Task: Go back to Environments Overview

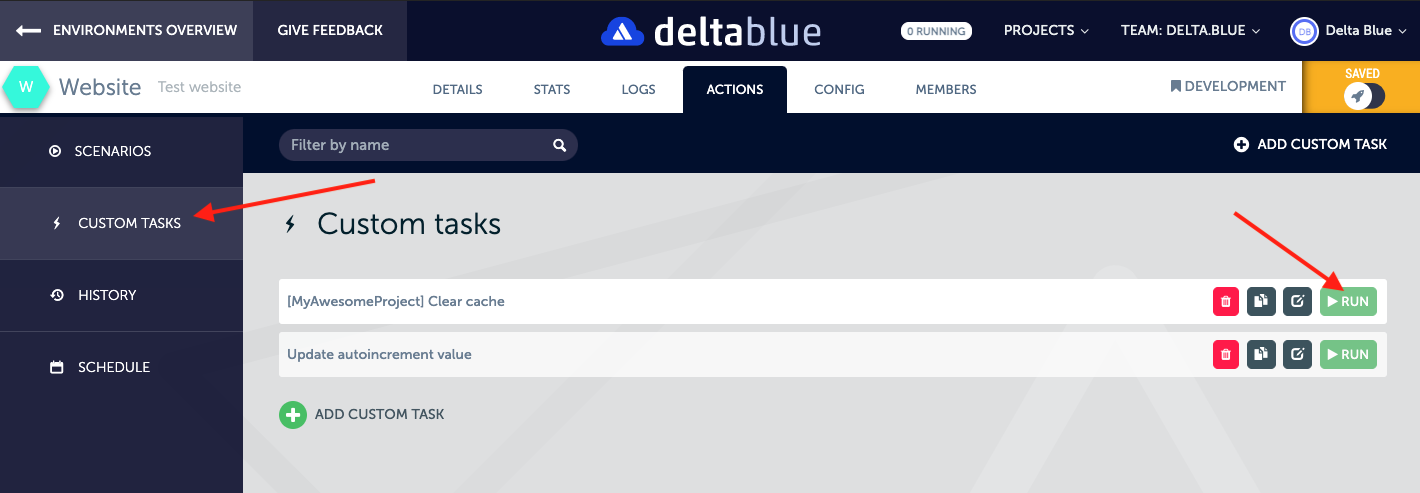Action: [x=127, y=30]
